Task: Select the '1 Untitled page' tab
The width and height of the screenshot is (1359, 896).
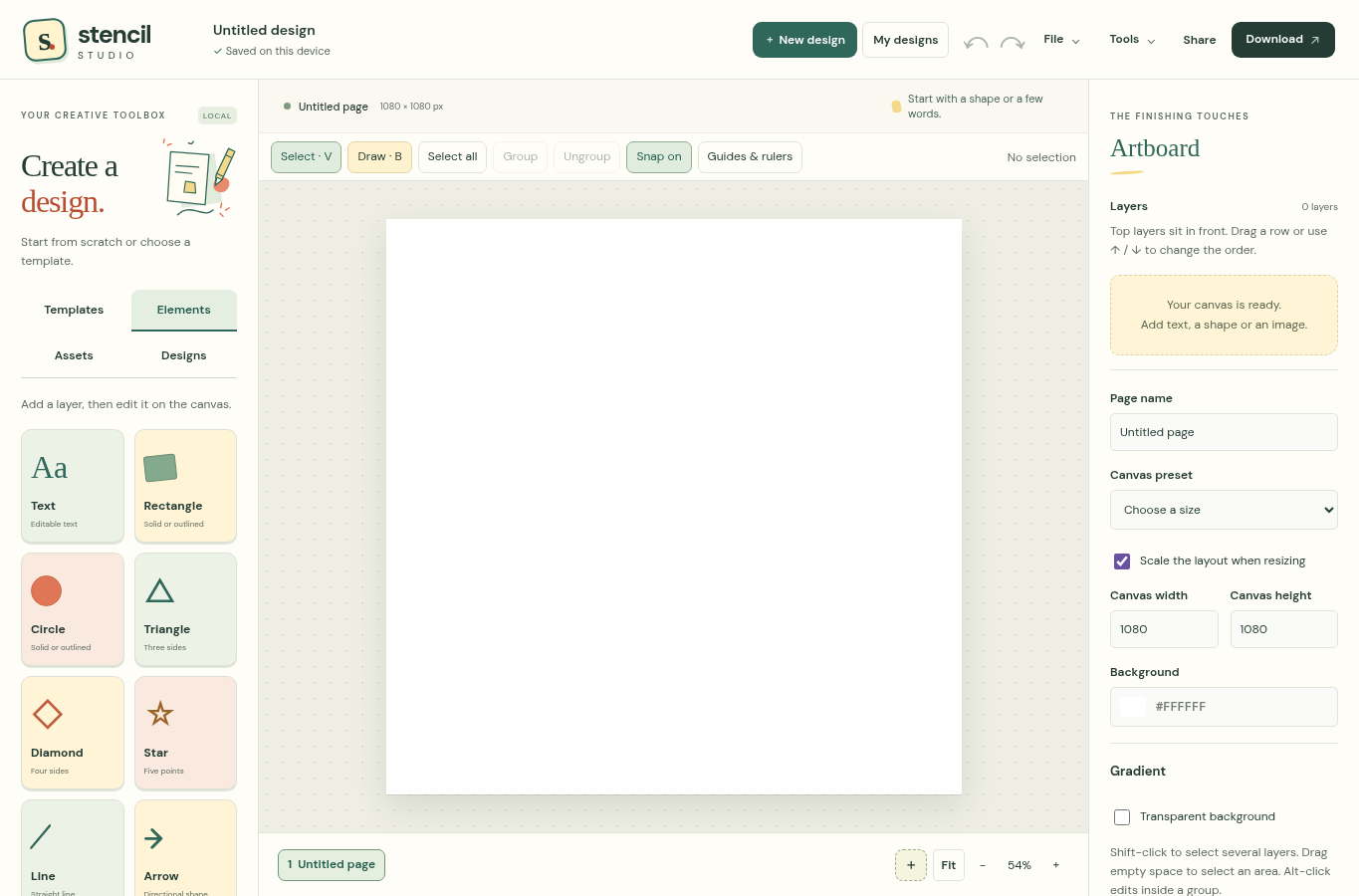Action: [x=332, y=865]
